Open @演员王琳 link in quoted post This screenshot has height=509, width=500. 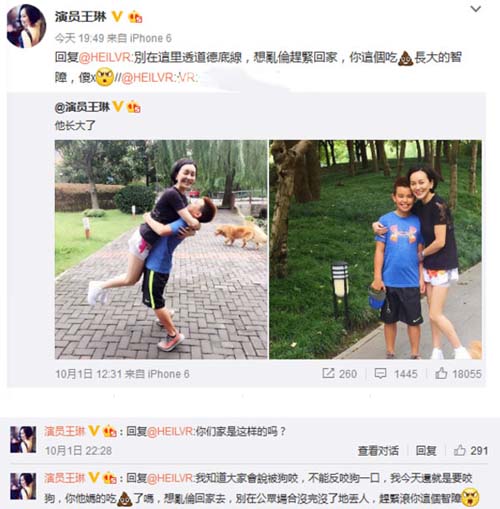pyautogui.click(x=82, y=107)
